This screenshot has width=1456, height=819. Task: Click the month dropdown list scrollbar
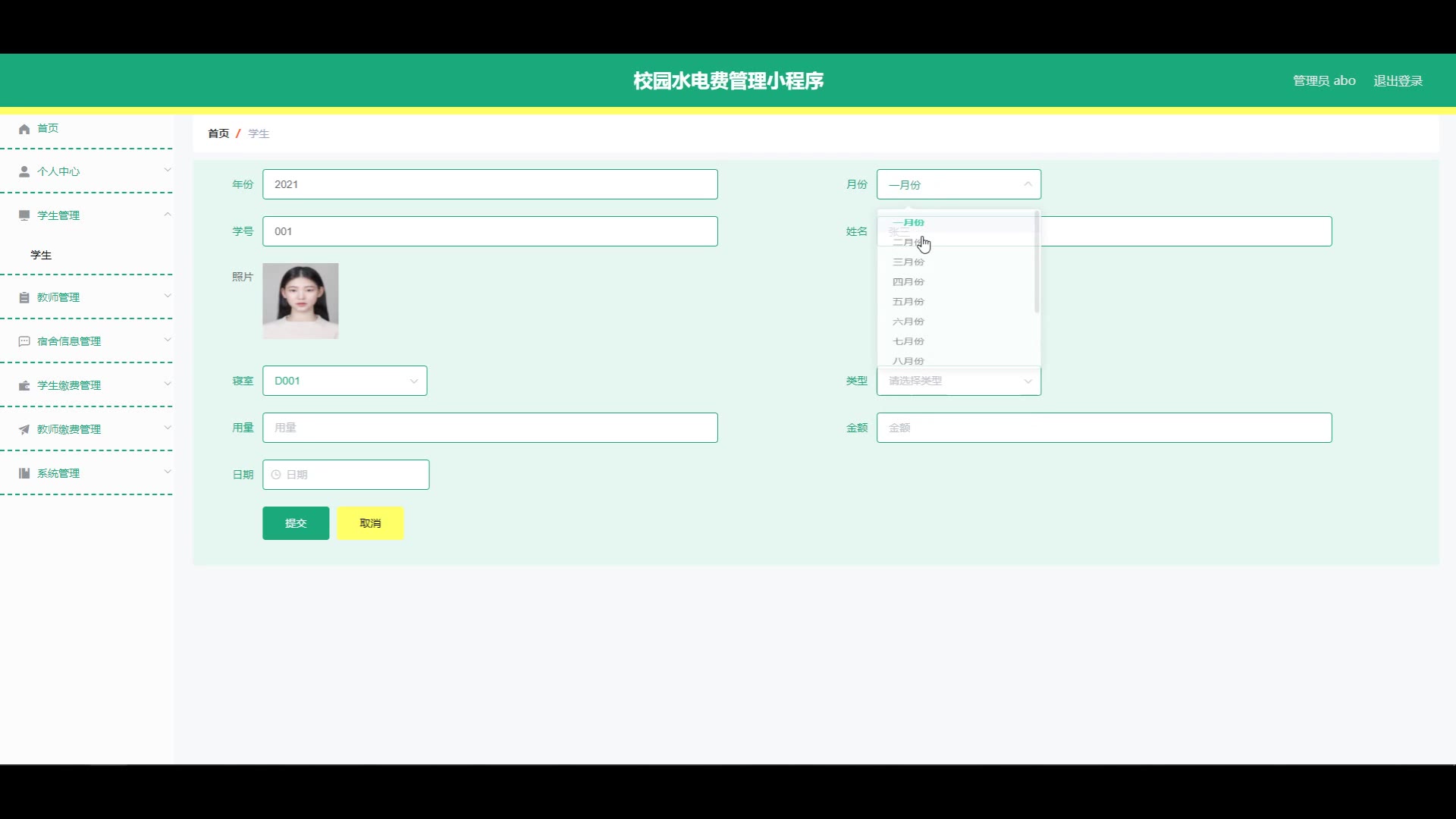point(1037,262)
